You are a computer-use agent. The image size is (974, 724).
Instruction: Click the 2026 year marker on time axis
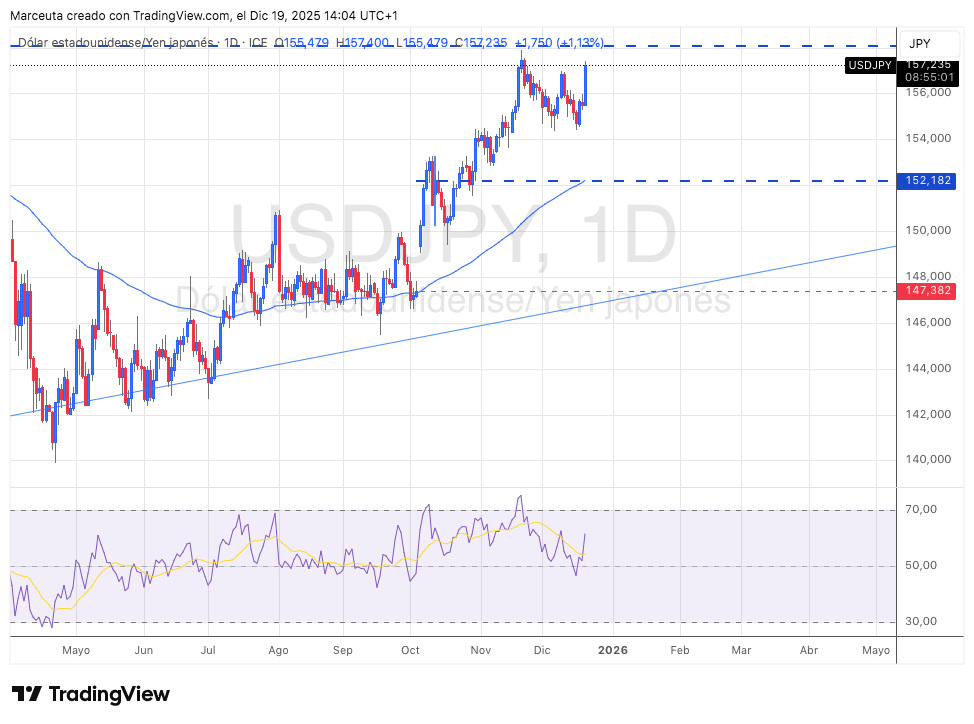tap(612, 650)
